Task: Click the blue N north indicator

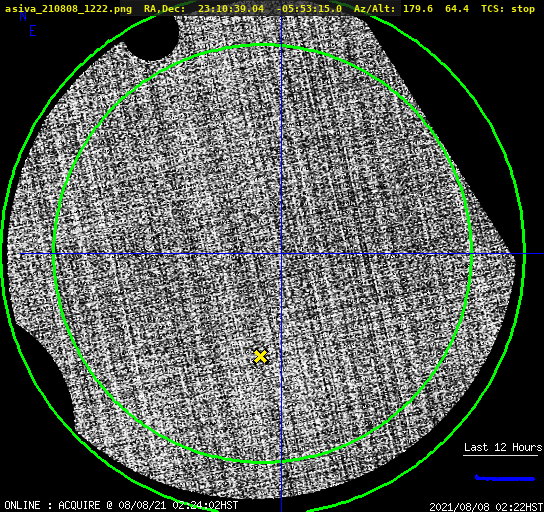Action: click(x=23, y=17)
